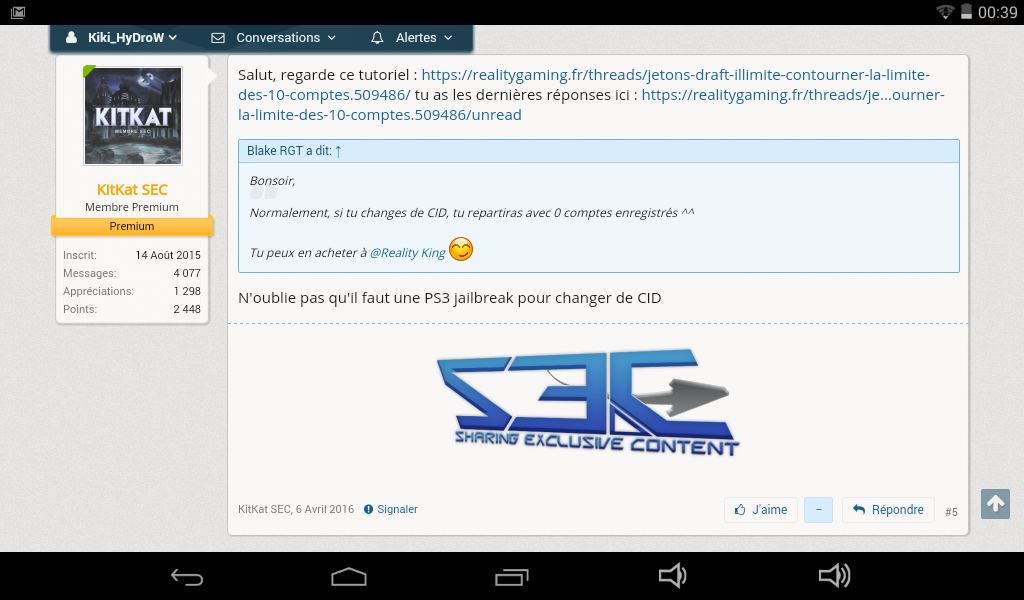Screen dimensions: 1024x600
Task: Click the quote jump arrow after "Blake RGT a dit"
Action: pyautogui.click(x=338, y=151)
